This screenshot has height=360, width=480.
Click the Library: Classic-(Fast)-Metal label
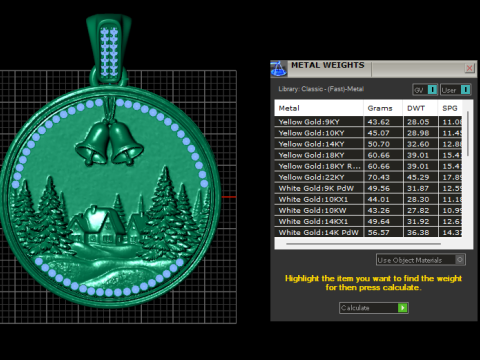tap(321, 89)
